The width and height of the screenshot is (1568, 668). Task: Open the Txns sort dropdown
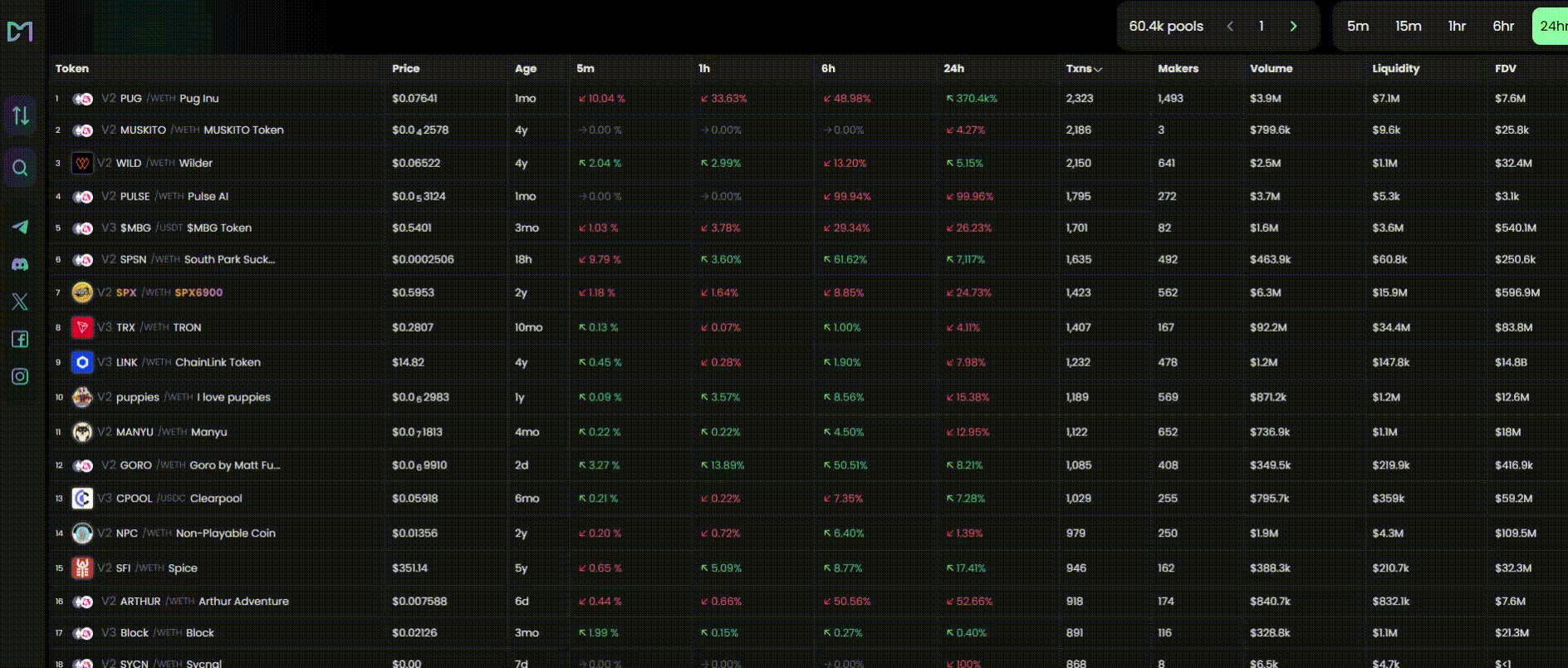pos(1084,69)
